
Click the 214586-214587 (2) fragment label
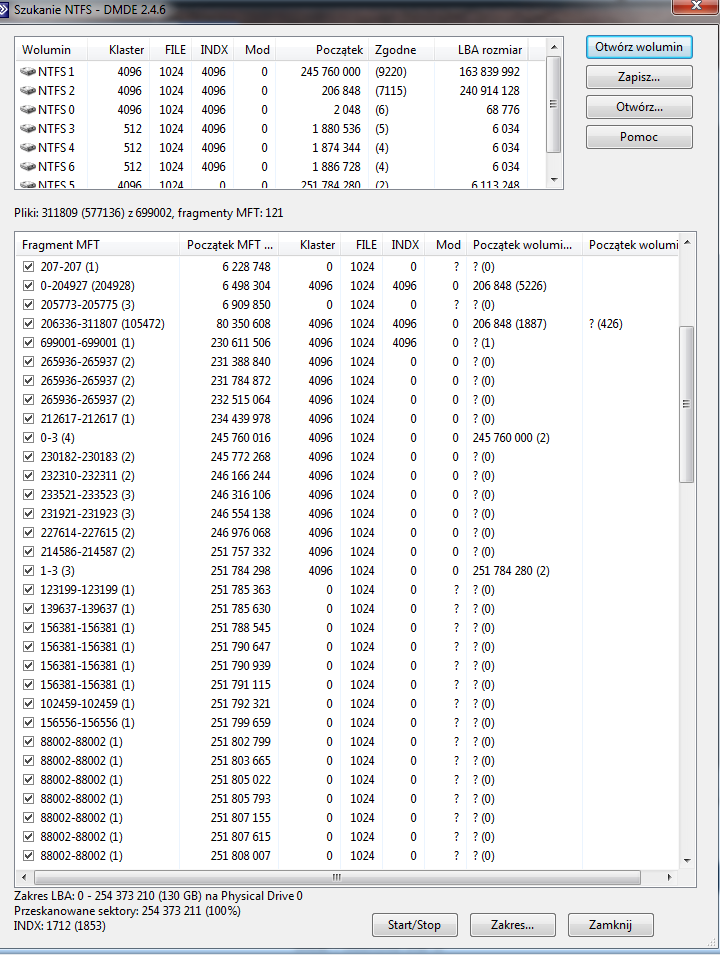point(88,552)
